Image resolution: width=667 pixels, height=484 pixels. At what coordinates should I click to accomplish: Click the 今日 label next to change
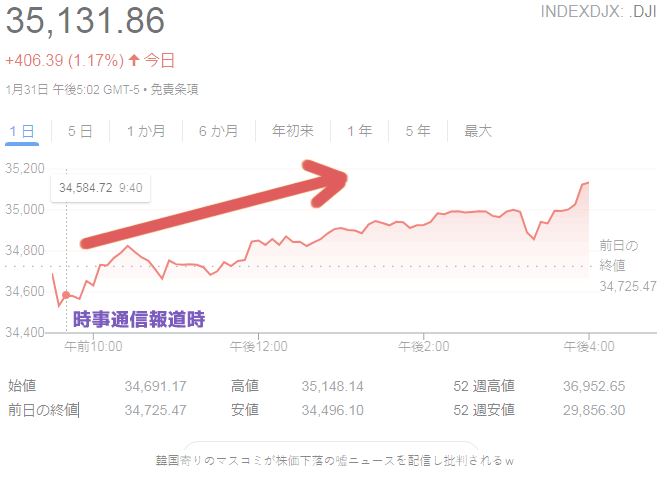[x=159, y=60]
